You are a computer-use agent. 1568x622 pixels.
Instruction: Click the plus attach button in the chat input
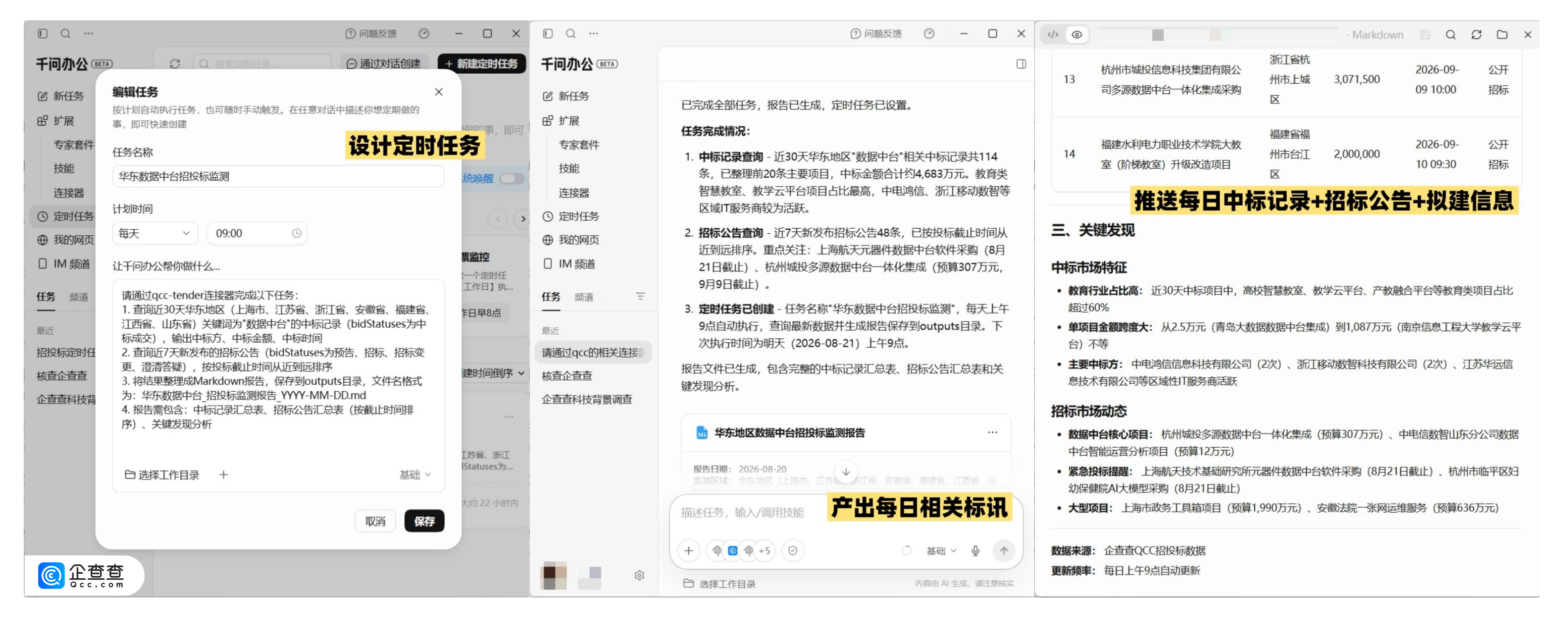[689, 551]
